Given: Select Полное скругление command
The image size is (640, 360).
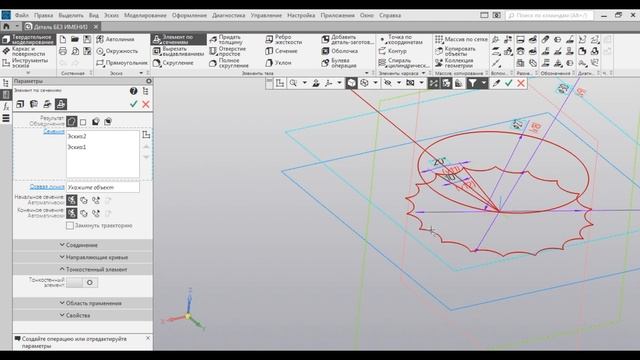Looking at the screenshot, I should pos(229,63).
